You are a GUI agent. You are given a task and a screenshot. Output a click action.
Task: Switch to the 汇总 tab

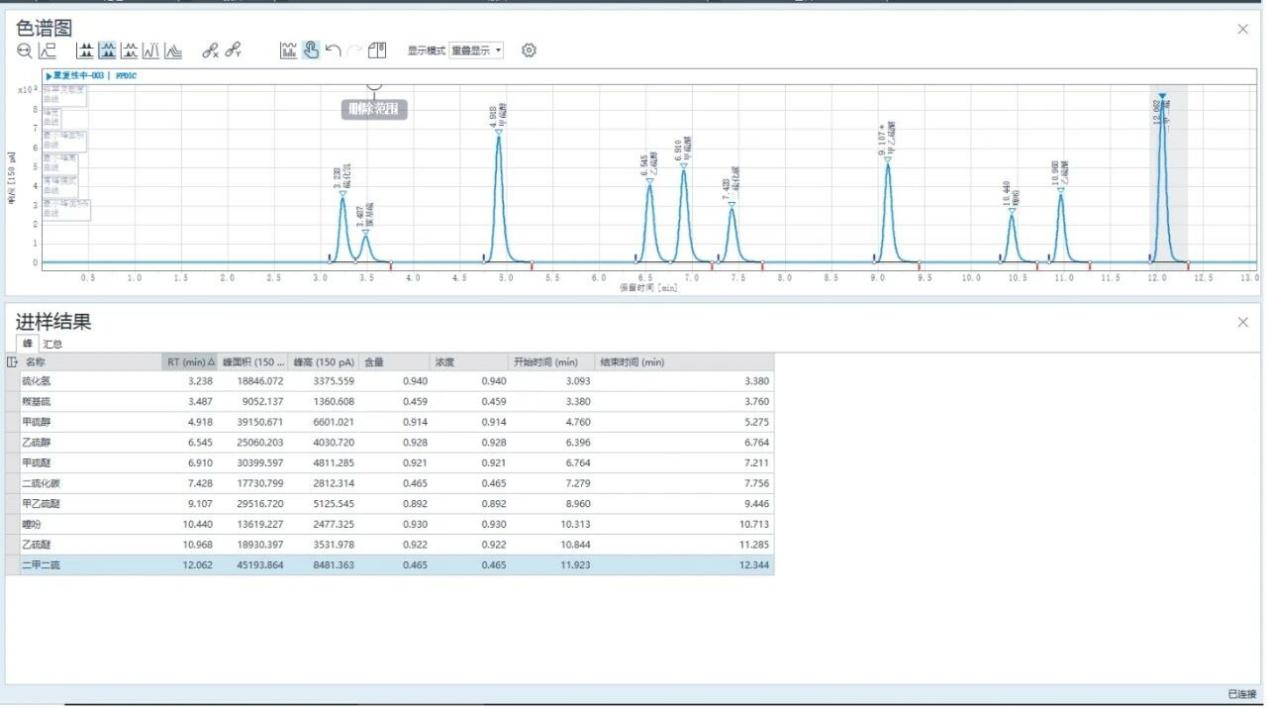(52, 344)
